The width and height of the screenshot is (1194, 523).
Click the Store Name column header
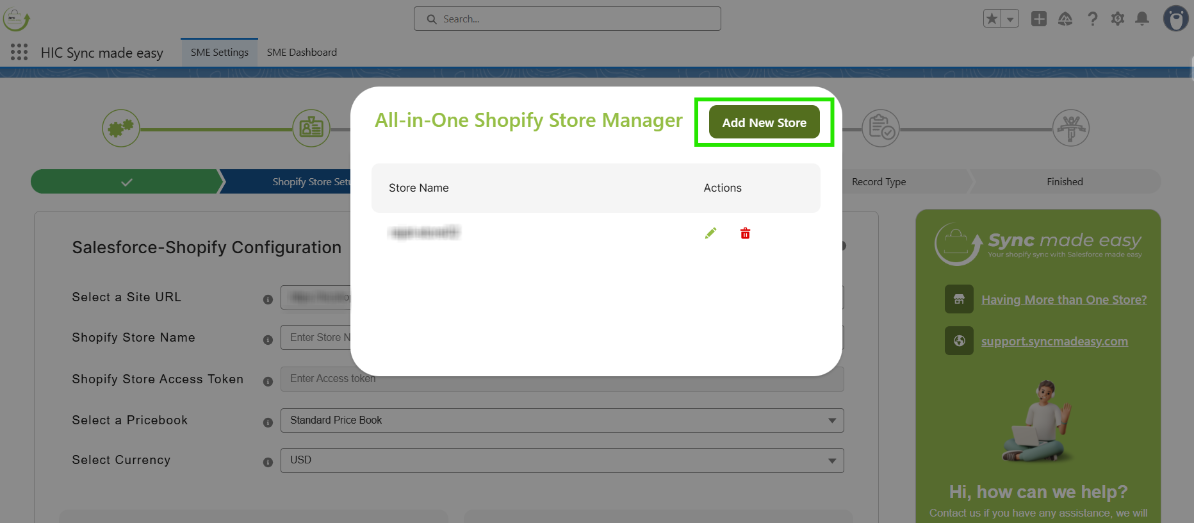(x=418, y=187)
